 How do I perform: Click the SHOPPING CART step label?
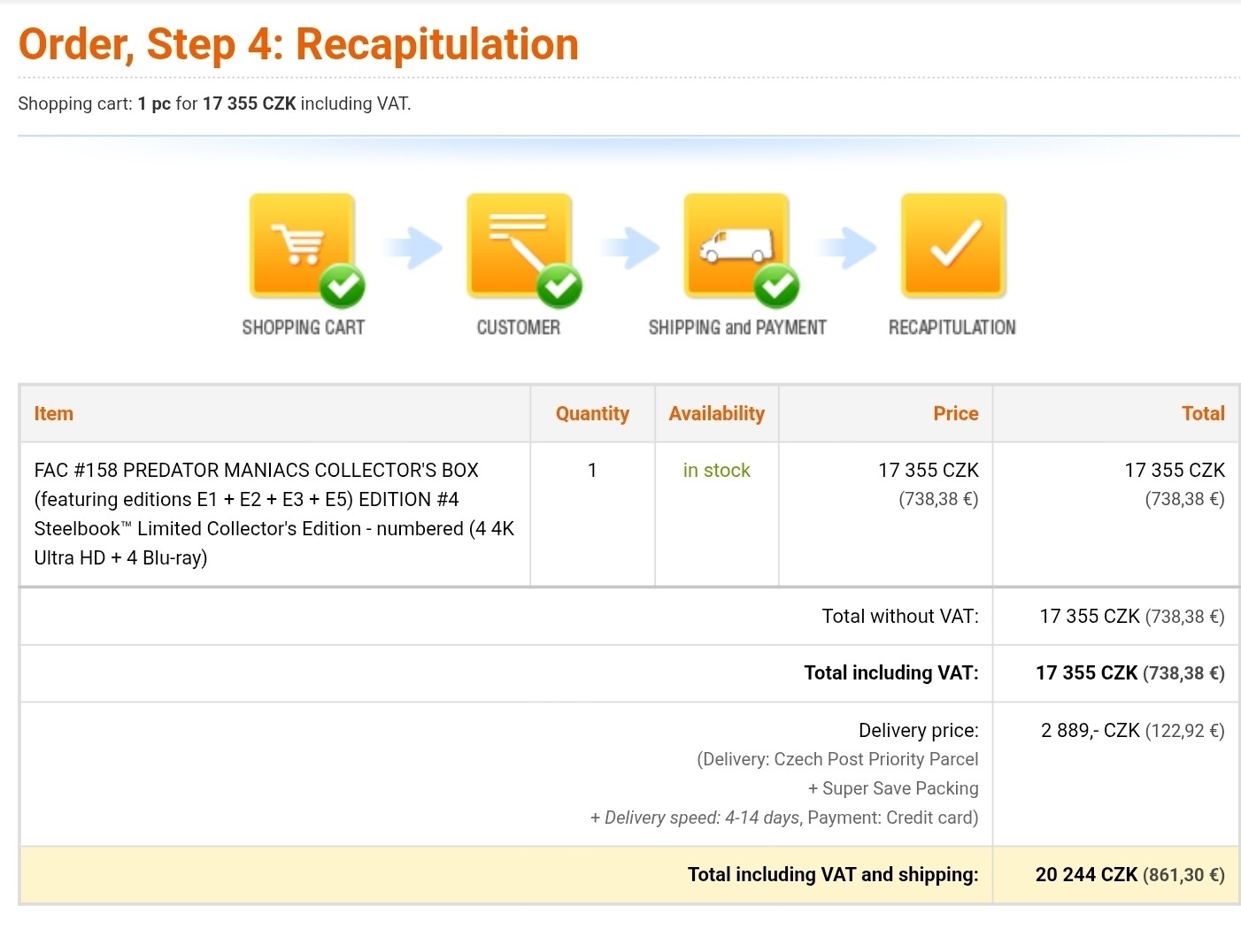coord(304,327)
